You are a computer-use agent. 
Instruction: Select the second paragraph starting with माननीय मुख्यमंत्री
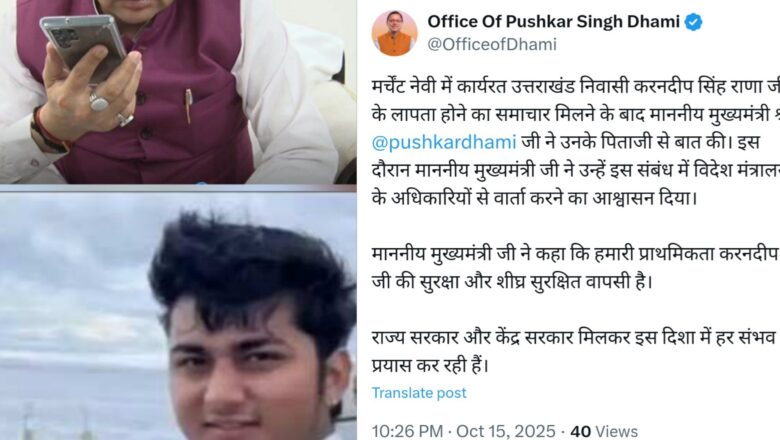tap(576, 268)
